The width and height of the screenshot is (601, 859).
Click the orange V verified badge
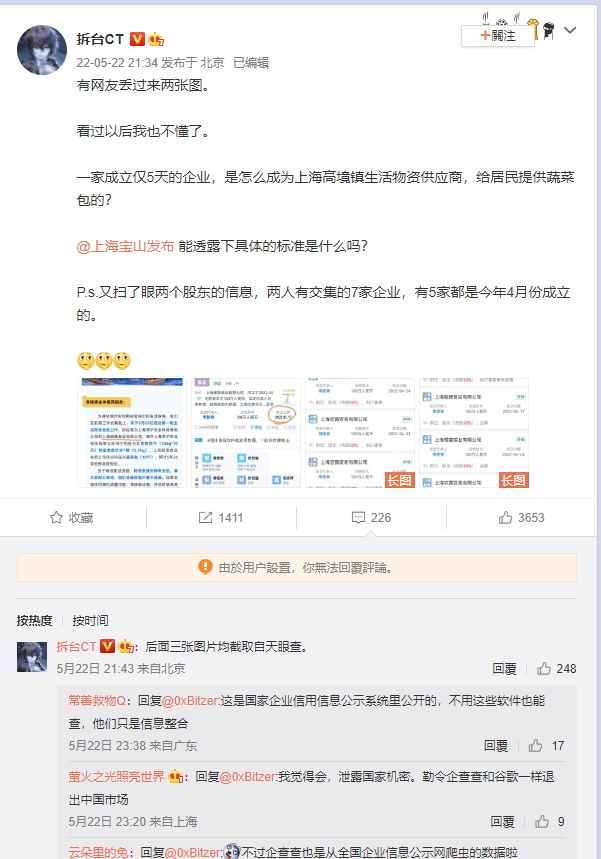click(x=137, y=39)
